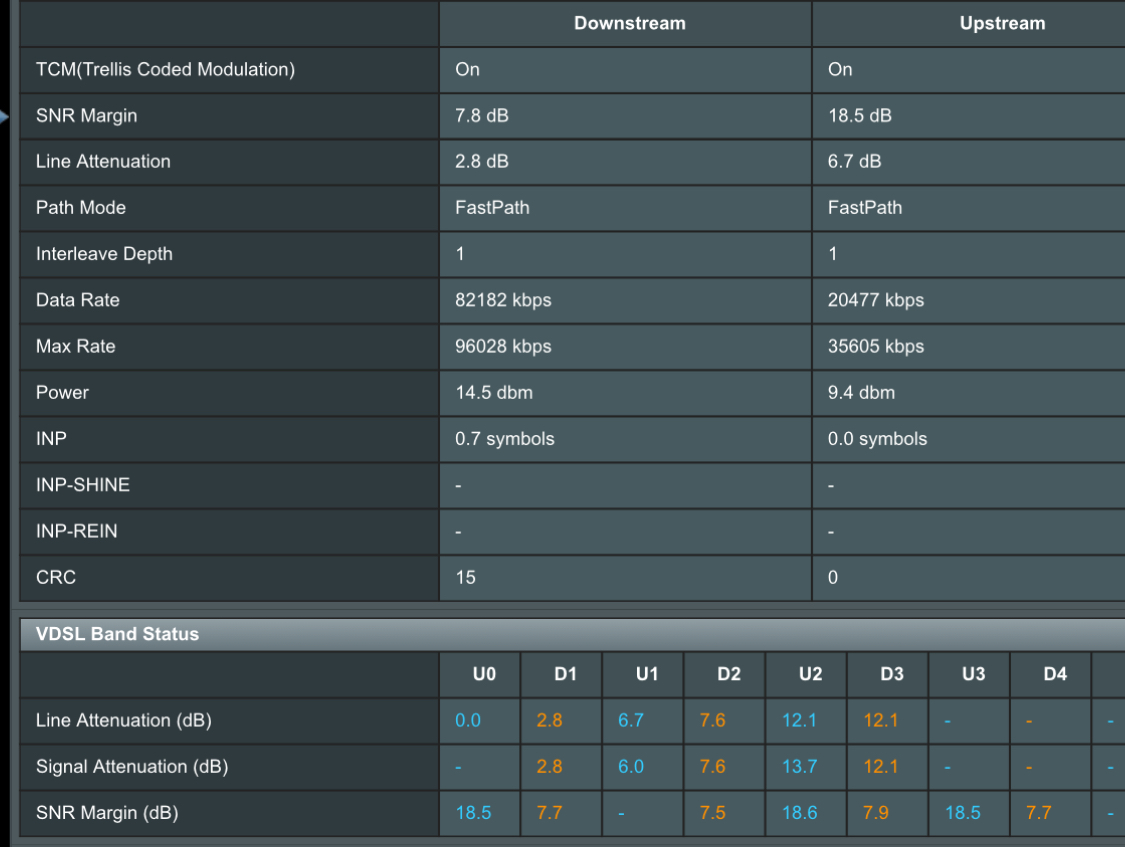1125x847 pixels.
Task: Click the U2 band column header
Action: coord(811,674)
